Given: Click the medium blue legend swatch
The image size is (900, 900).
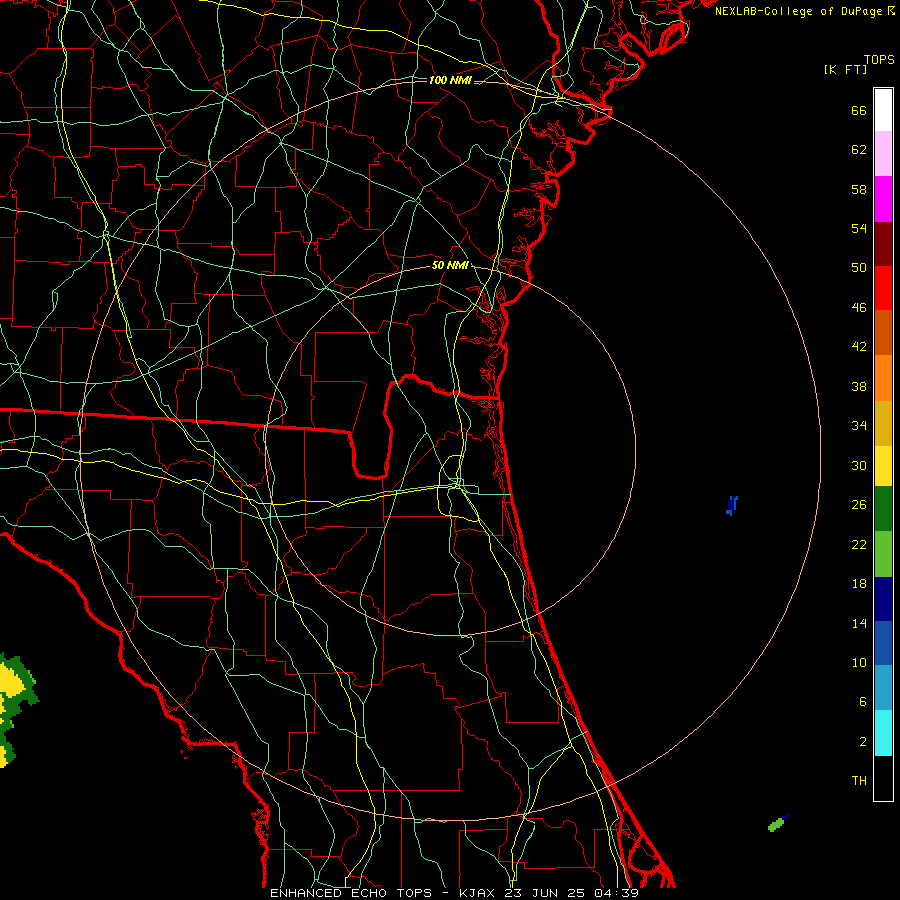Looking at the screenshot, I should [x=883, y=643].
